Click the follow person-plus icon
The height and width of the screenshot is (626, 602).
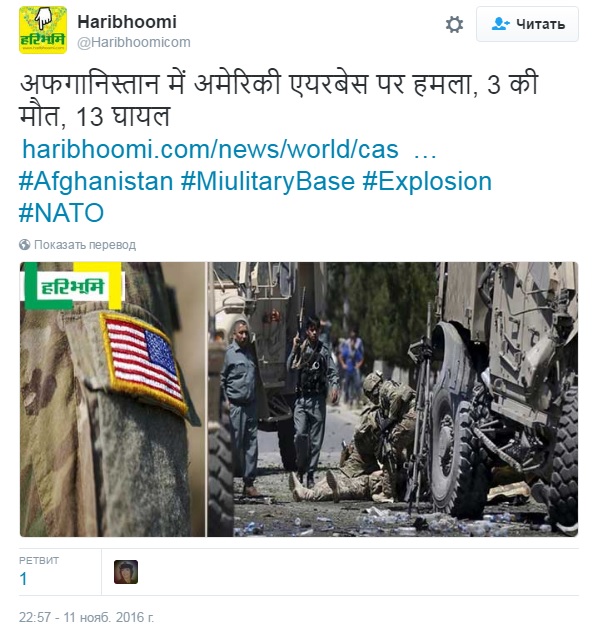point(500,24)
